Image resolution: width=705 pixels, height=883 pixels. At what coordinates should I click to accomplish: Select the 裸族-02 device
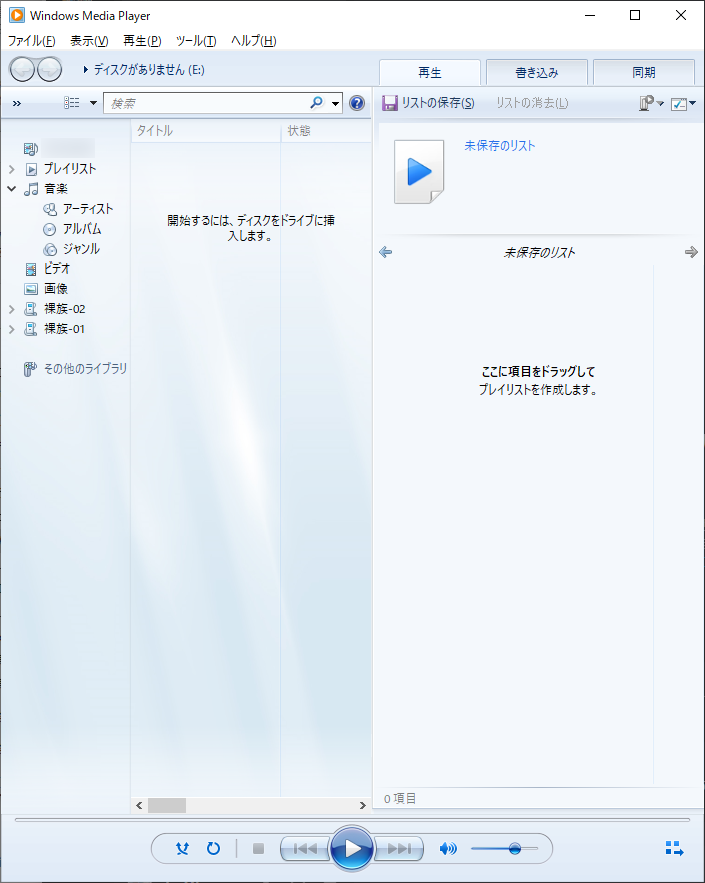click(65, 309)
